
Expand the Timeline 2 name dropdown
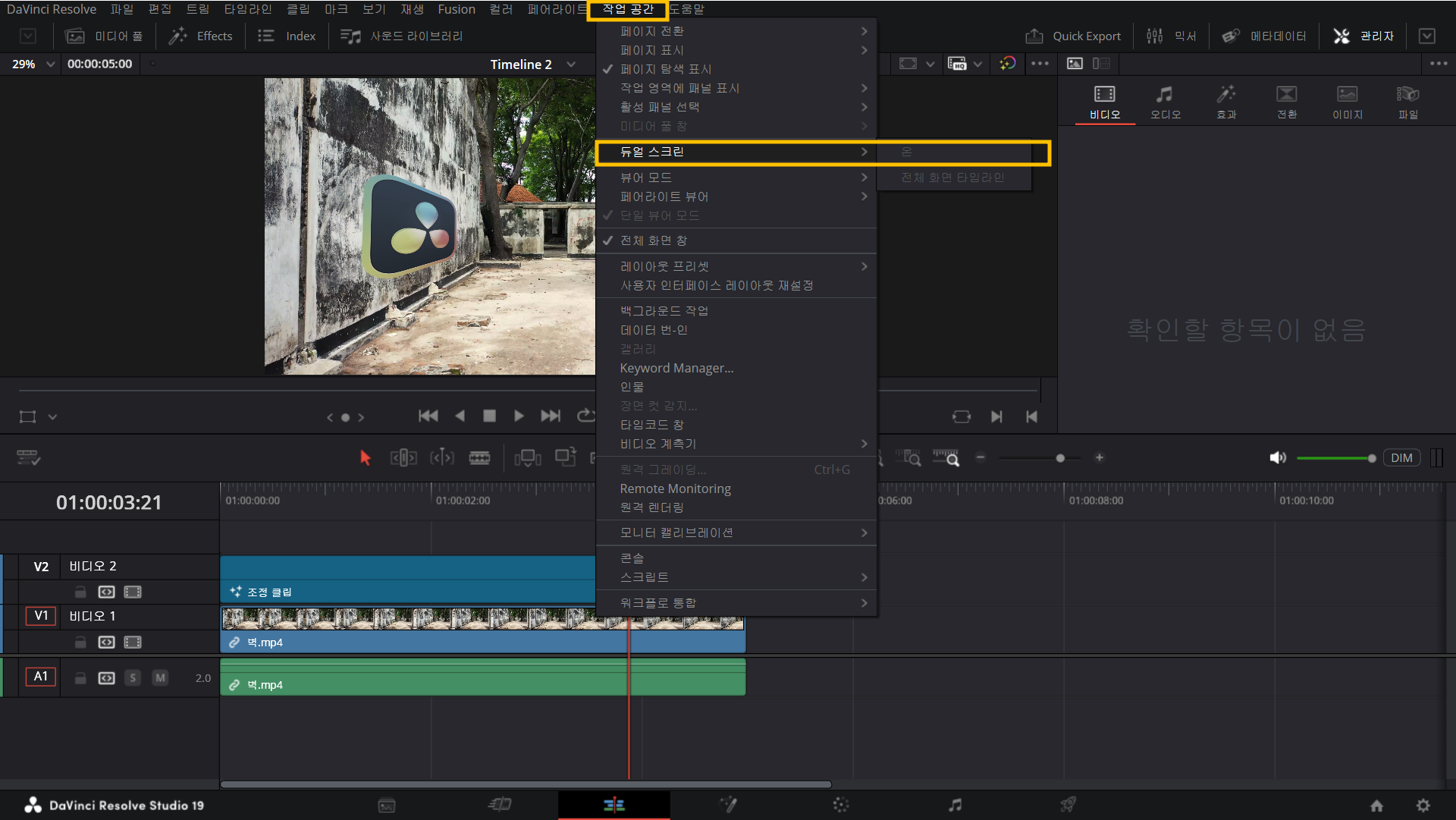571,64
